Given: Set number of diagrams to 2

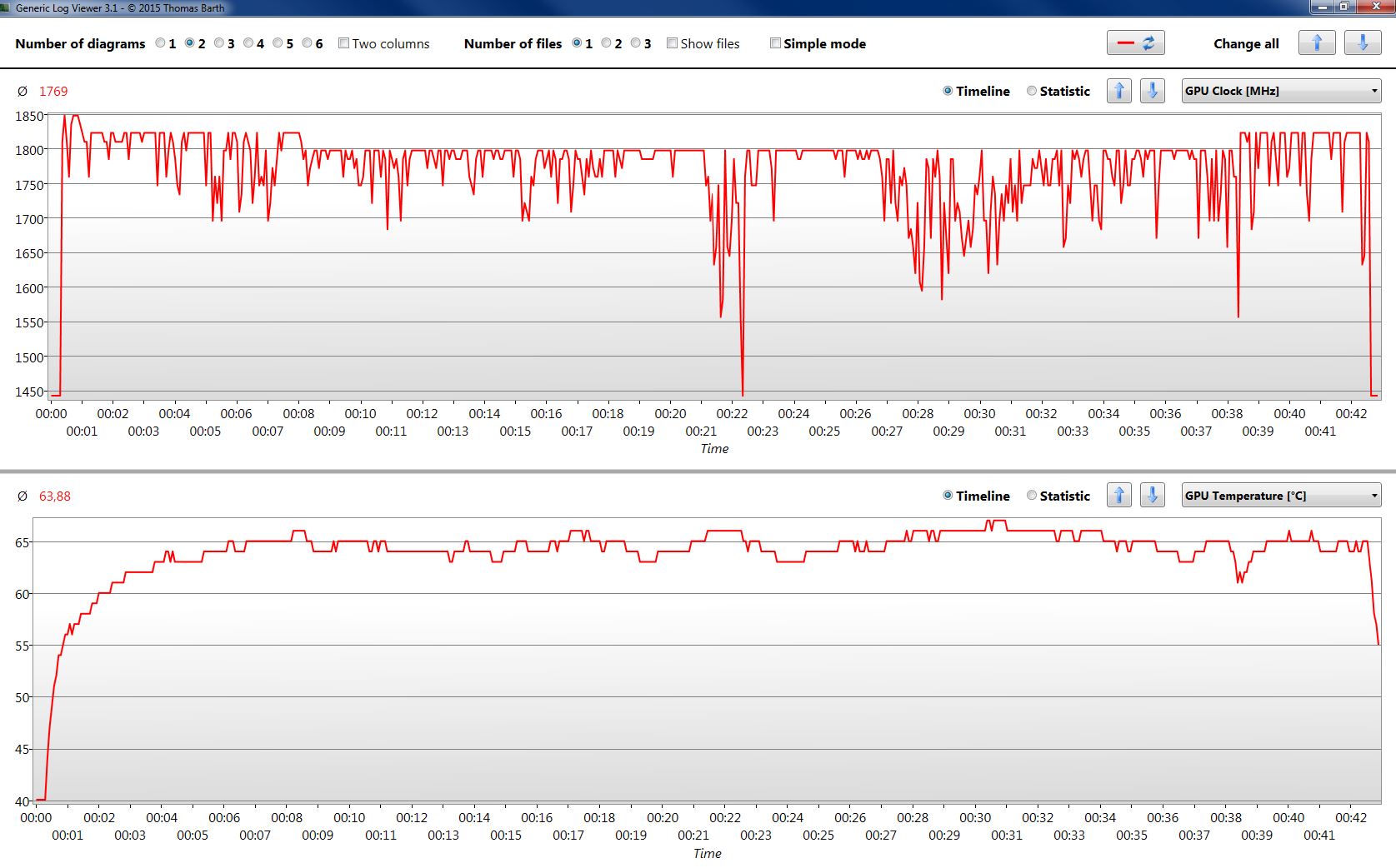Looking at the screenshot, I should tap(189, 43).
